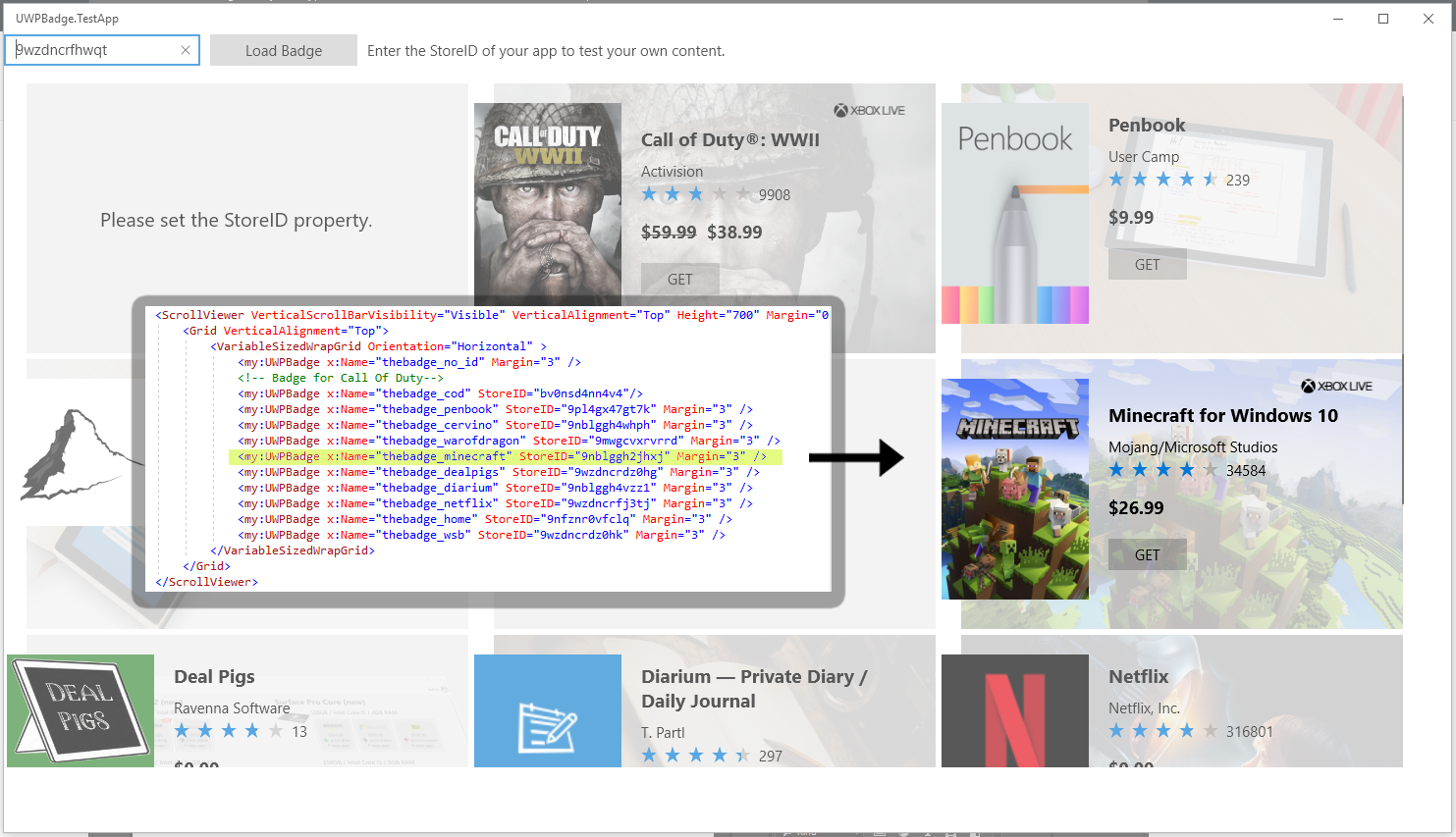The width and height of the screenshot is (1456, 837).
Task: Click the vertical scrollbar on the right
Action: [x=1405, y=294]
